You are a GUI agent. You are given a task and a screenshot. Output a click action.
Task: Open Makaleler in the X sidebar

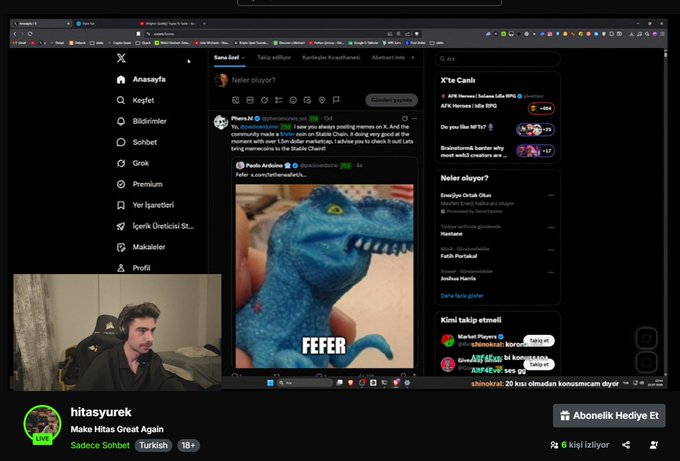(141, 247)
